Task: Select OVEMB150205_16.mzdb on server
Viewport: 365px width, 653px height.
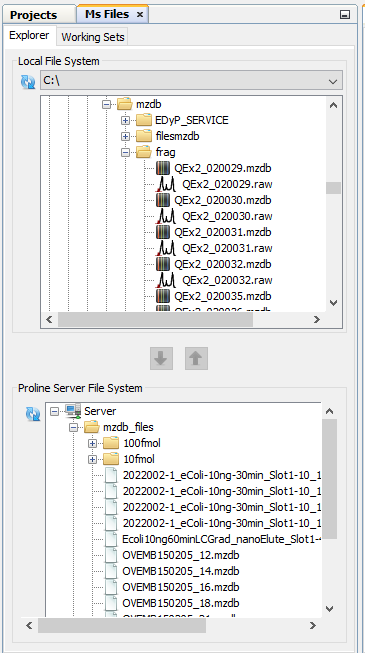Action: click(x=181, y=587)
